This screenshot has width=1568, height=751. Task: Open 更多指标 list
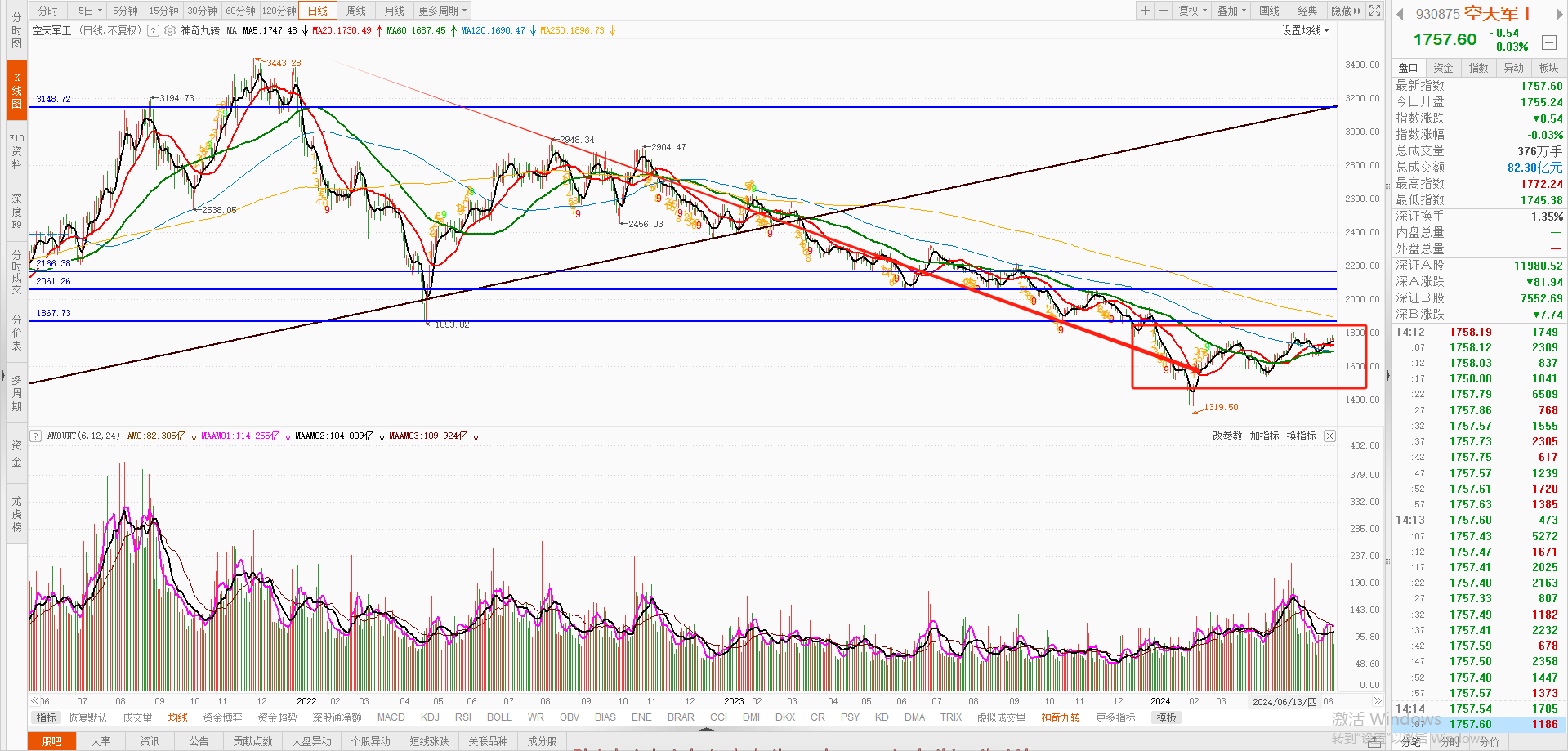tap(1115, 717)
